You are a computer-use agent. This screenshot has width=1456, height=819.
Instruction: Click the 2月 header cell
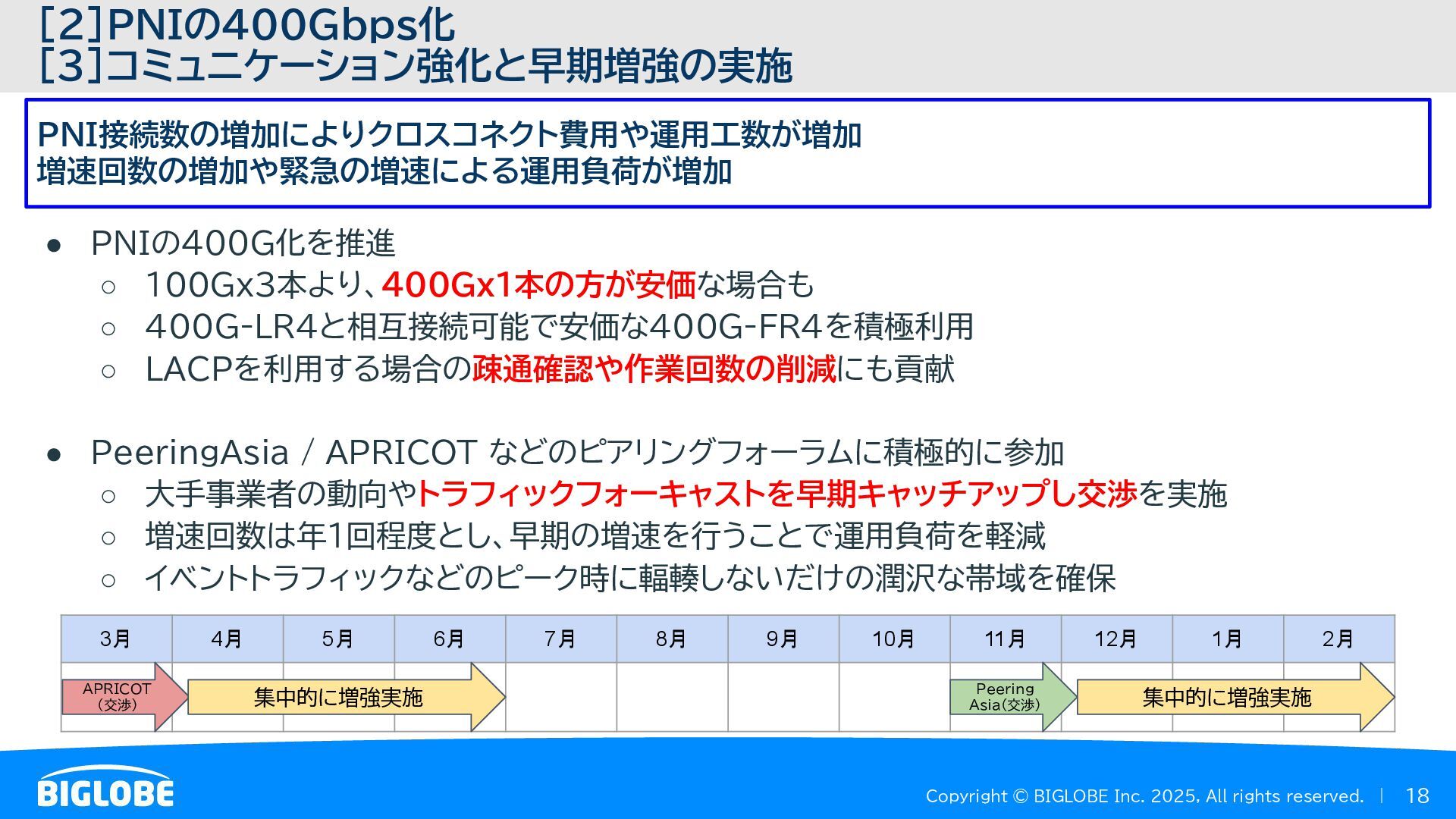(x=1338, y=639)
